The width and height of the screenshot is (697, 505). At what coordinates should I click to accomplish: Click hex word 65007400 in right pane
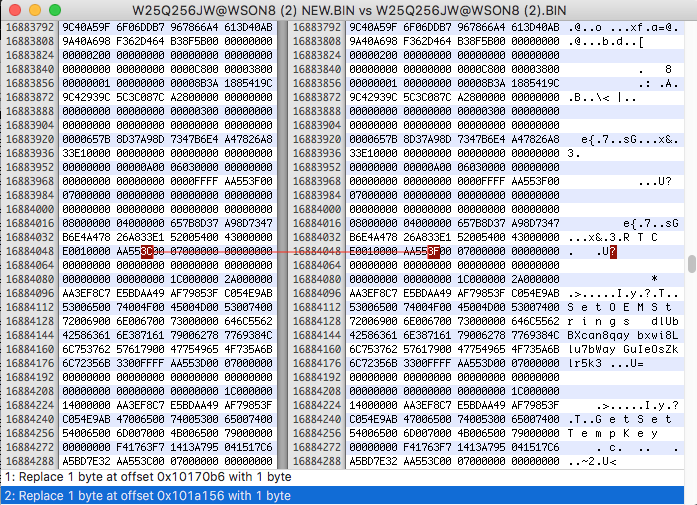tap(535, 419)
